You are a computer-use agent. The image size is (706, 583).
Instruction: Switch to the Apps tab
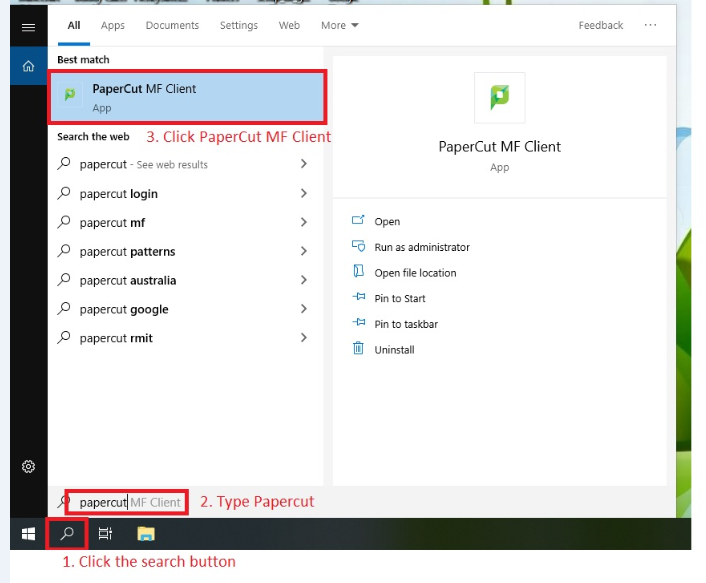coord(113,26)
